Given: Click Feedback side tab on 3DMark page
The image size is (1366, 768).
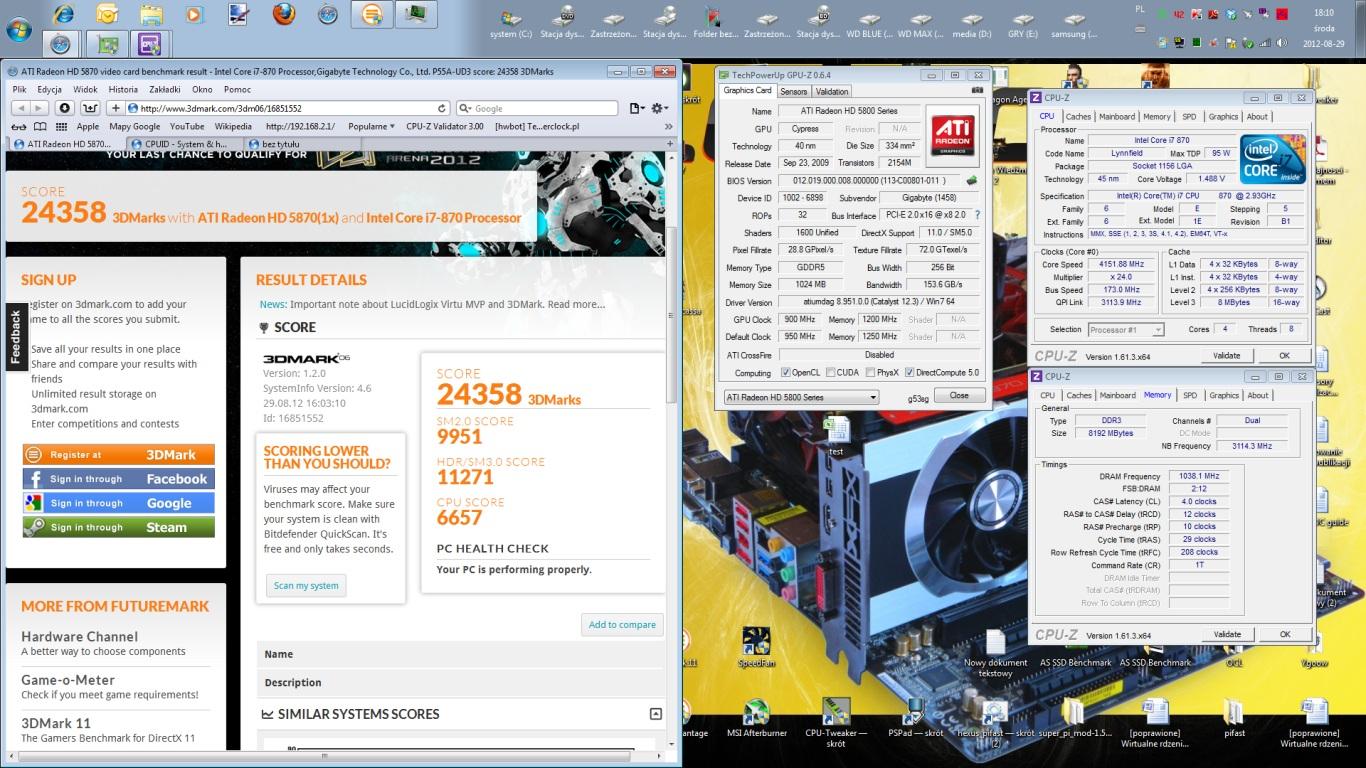Looking at the screenshot, I should pos(15,335).
